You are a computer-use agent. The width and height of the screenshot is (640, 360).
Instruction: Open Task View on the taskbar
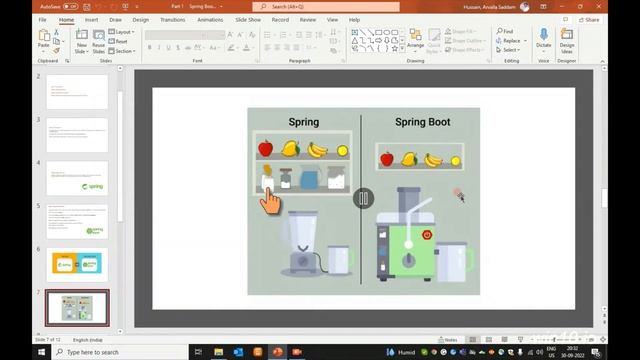[x=198, y=352]
